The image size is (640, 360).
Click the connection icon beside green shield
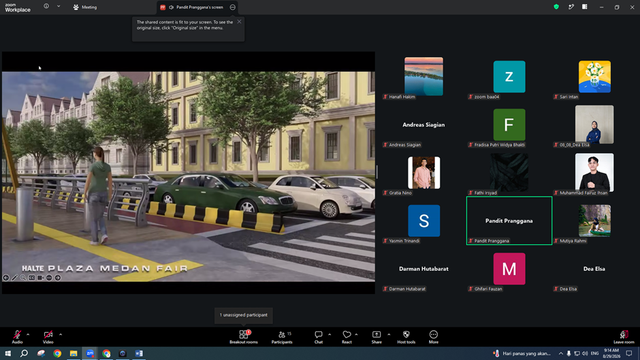[571, 7]
